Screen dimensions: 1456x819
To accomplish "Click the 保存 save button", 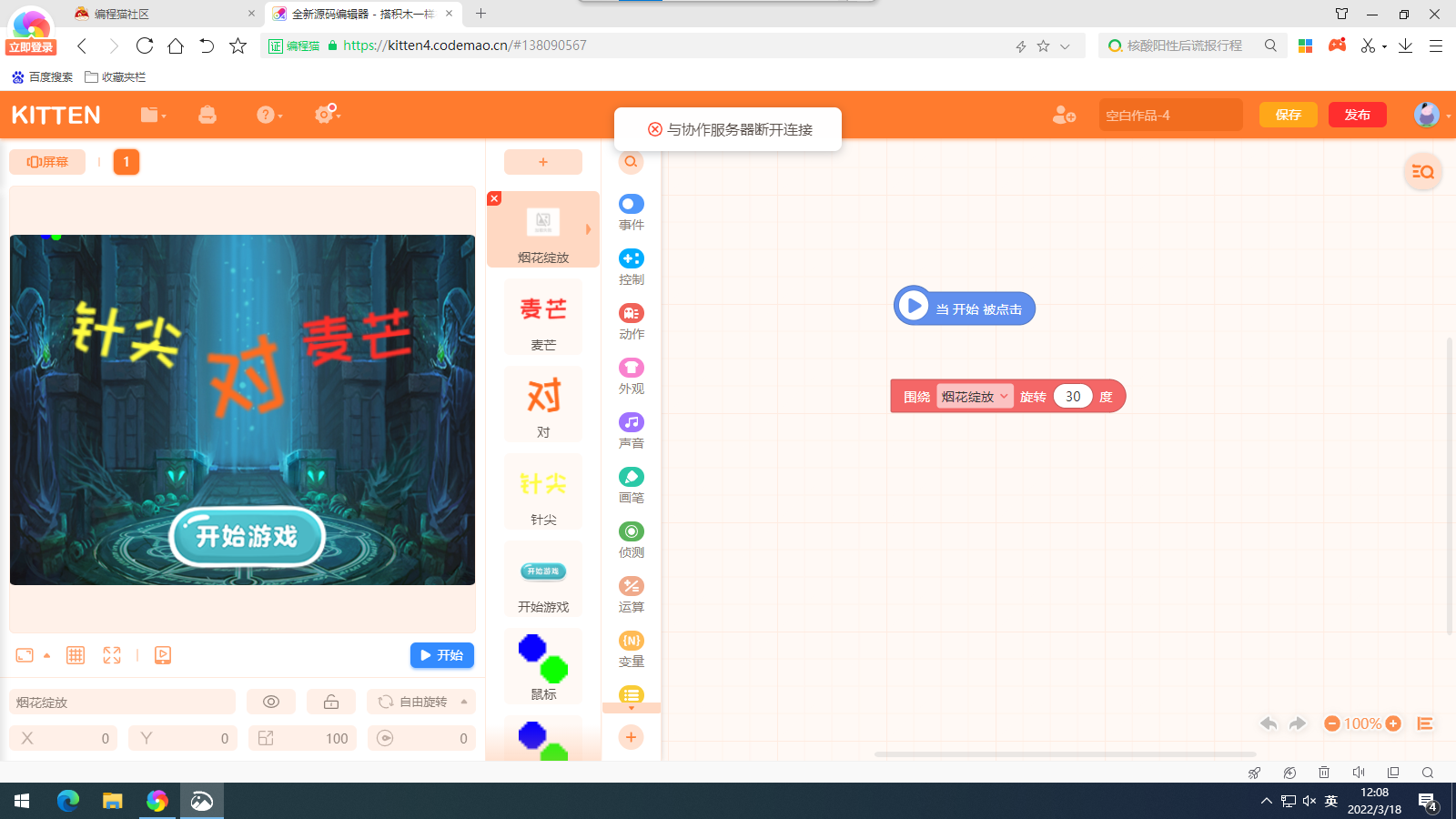I will tap(1288, 115).
